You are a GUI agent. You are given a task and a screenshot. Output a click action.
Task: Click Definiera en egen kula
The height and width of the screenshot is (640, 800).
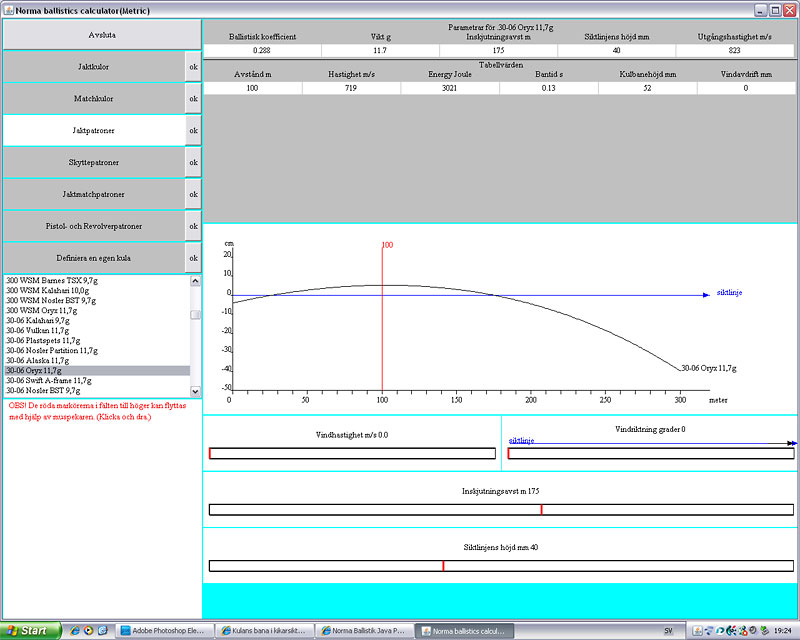[94, 258]
